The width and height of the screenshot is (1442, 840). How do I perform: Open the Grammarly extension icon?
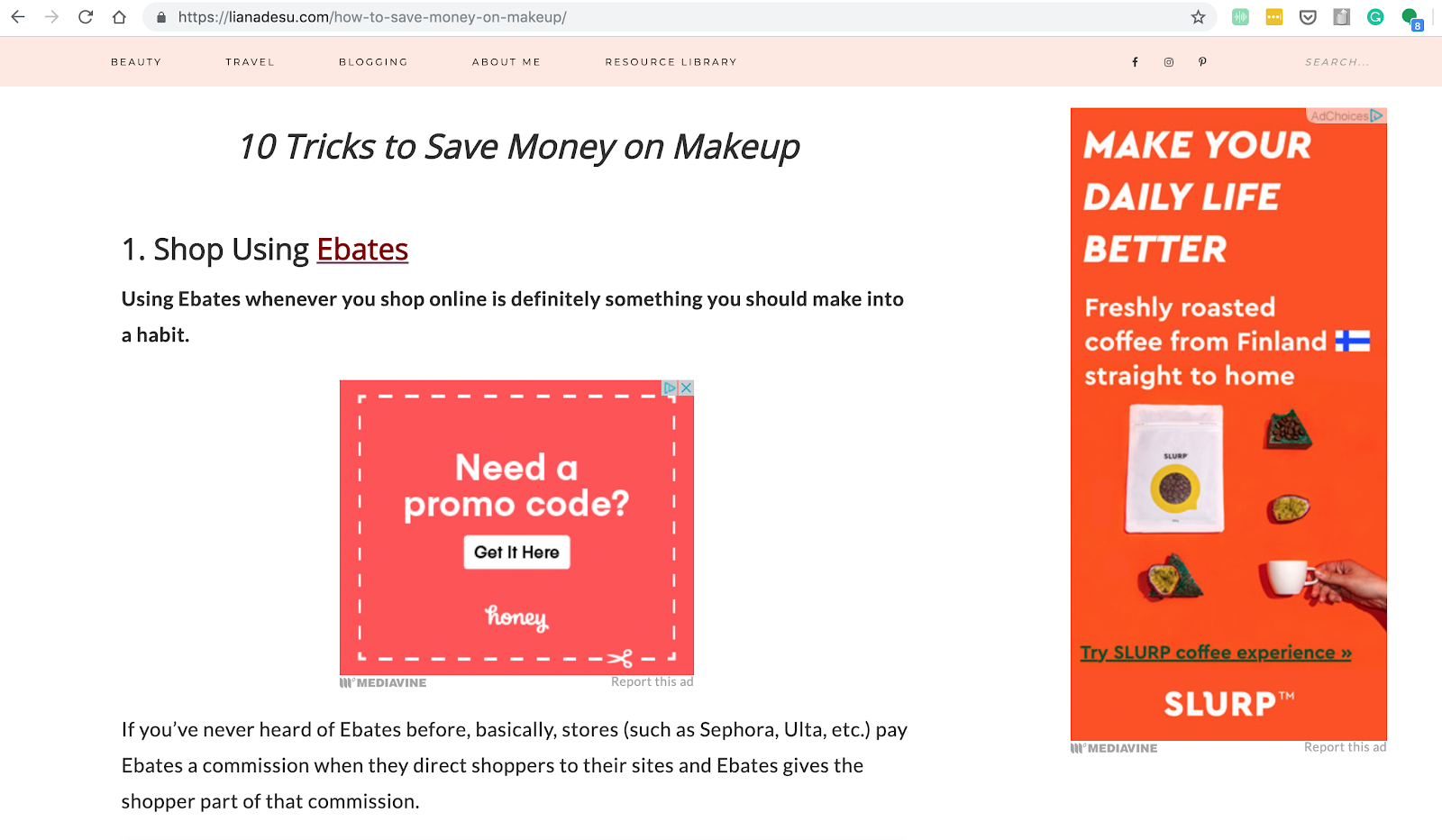pyautogui.click(x=1375, y=17)
